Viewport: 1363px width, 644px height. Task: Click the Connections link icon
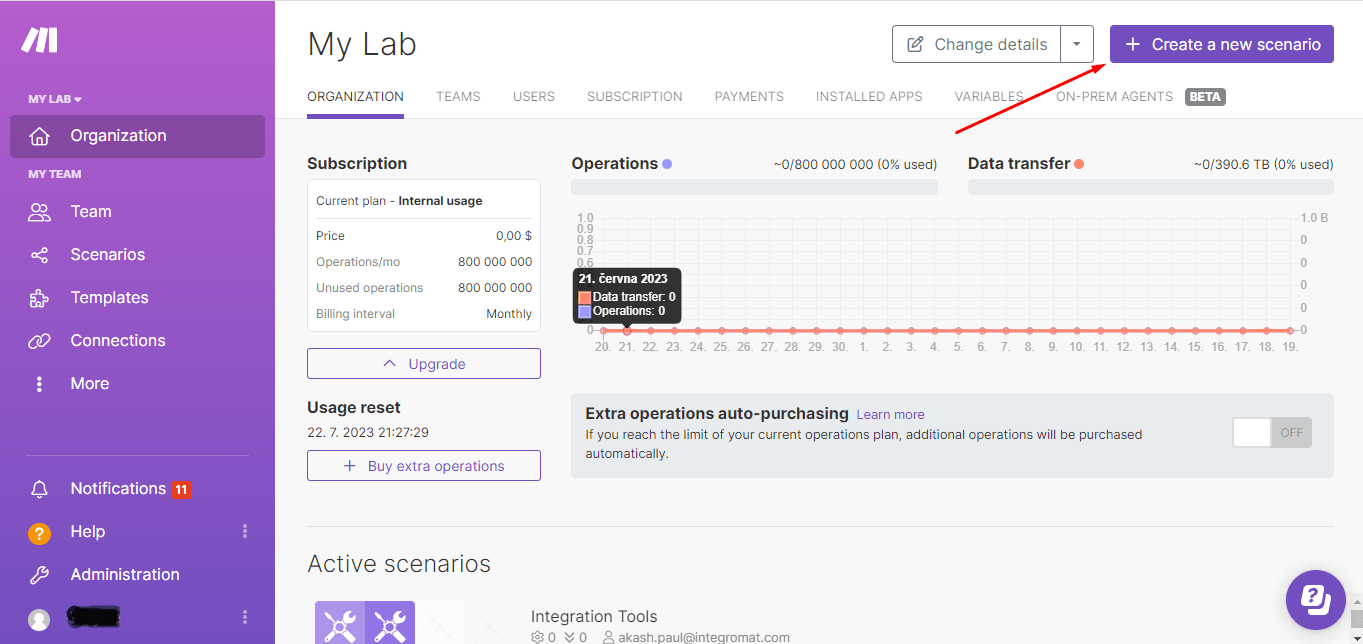[x=39, y=341]
